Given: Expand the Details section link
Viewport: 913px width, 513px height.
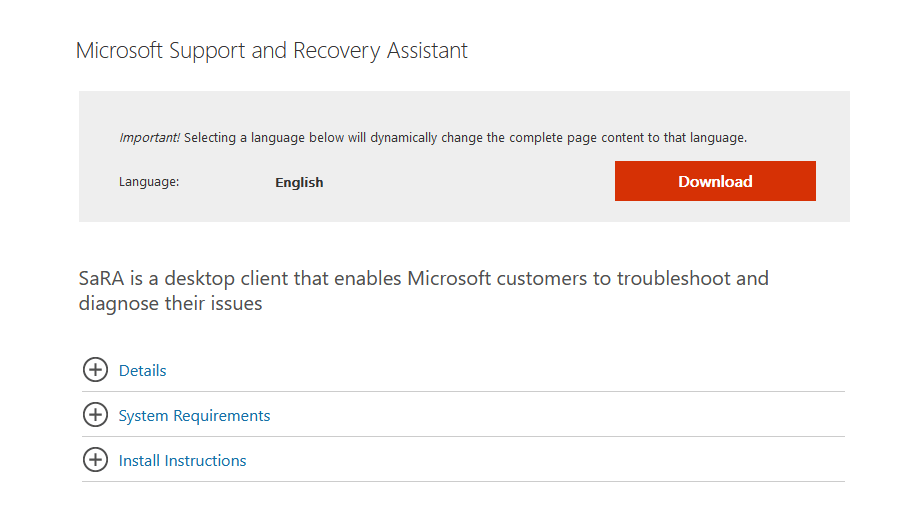Looking at the screenshot, I should point(142,370).
